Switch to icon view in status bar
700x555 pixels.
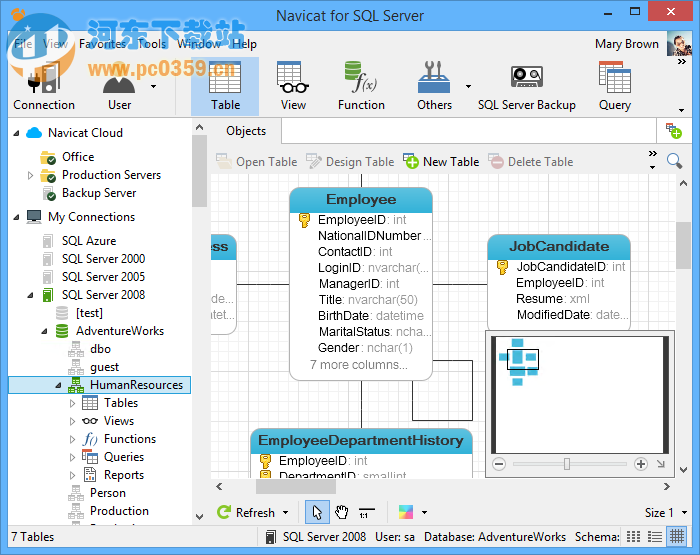(x=633, y=537)
